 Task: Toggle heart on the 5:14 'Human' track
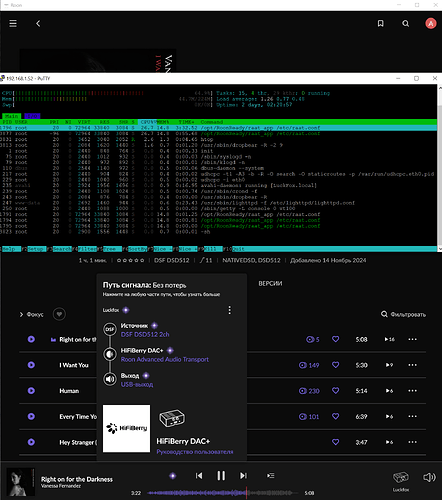(336, 391)
